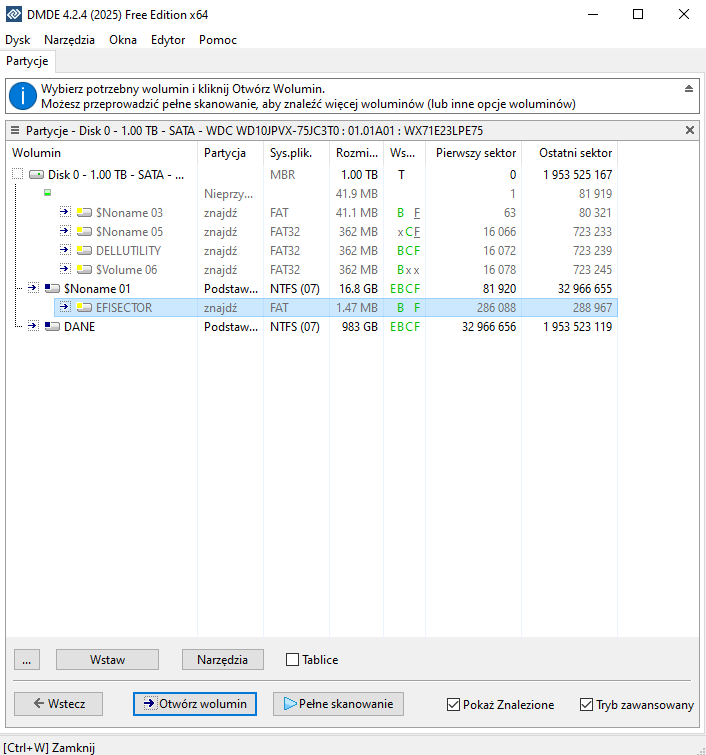Click the yellow volume icon of $Volume 06
706x755 pixels.
(x=84, y=270)
